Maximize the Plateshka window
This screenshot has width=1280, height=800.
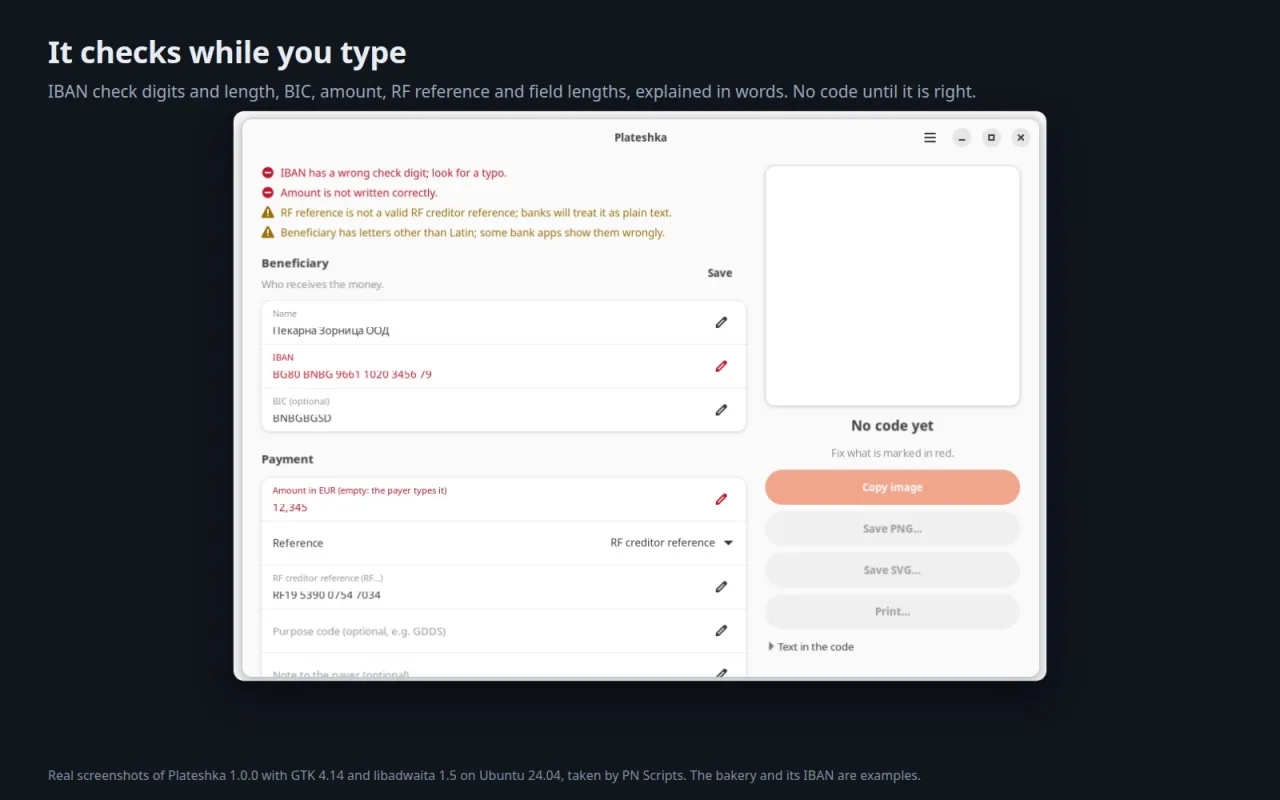coord(991,138)
